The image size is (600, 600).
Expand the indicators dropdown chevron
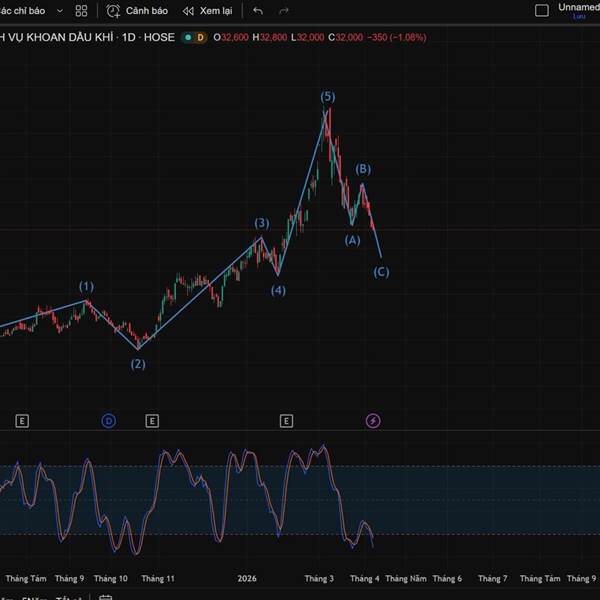pos(59,11)
